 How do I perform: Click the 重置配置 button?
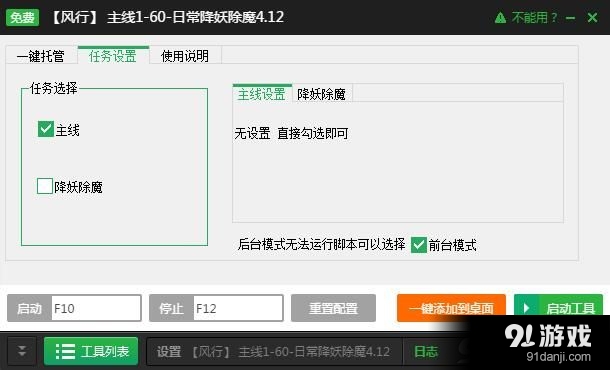pyautogui.click(x=333, y=308)
